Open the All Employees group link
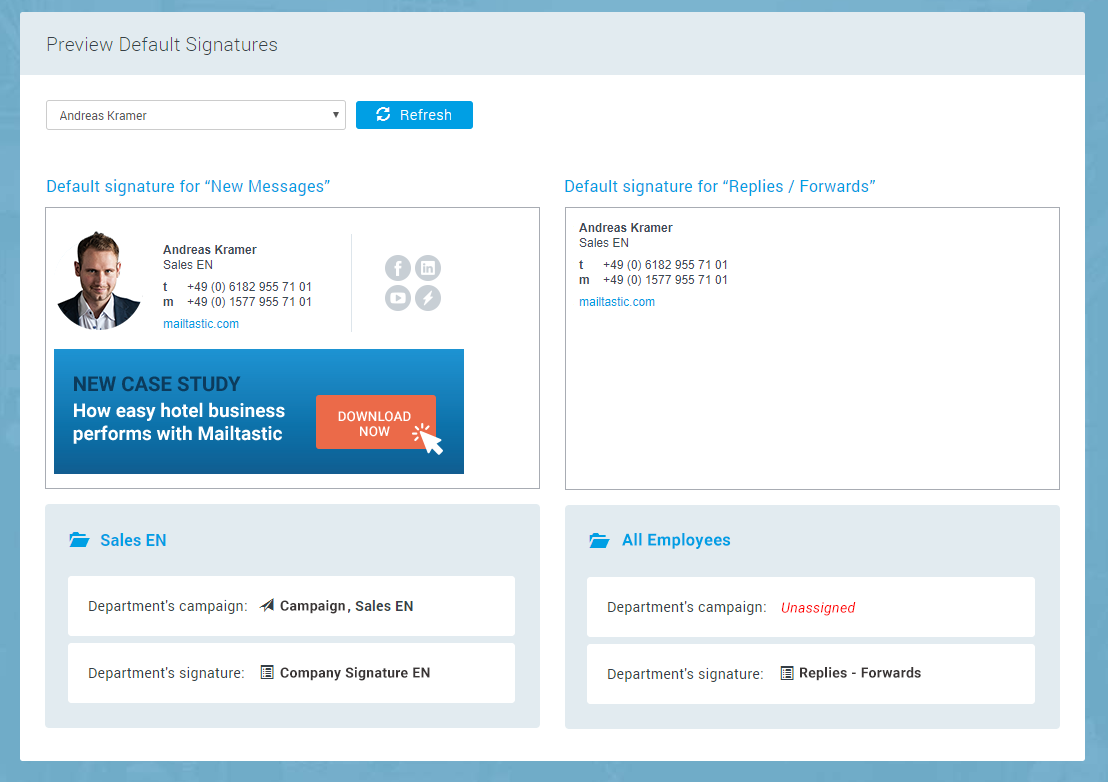 [x=676, y=540]
